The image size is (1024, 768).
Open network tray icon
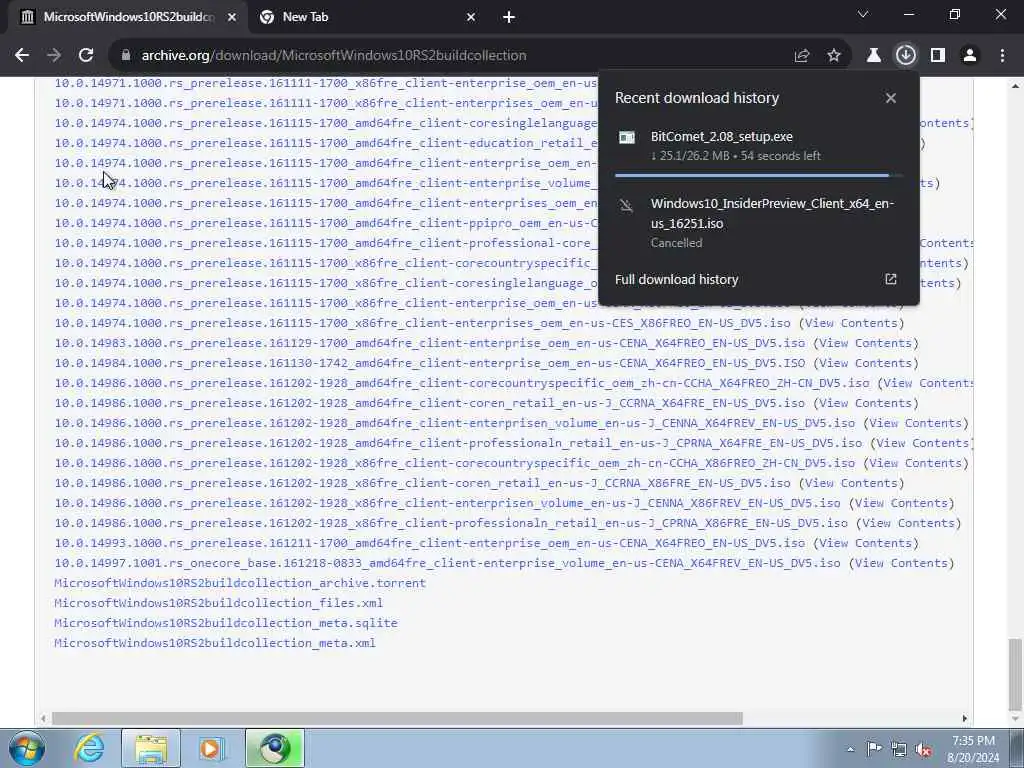click(x=899, y=749)
